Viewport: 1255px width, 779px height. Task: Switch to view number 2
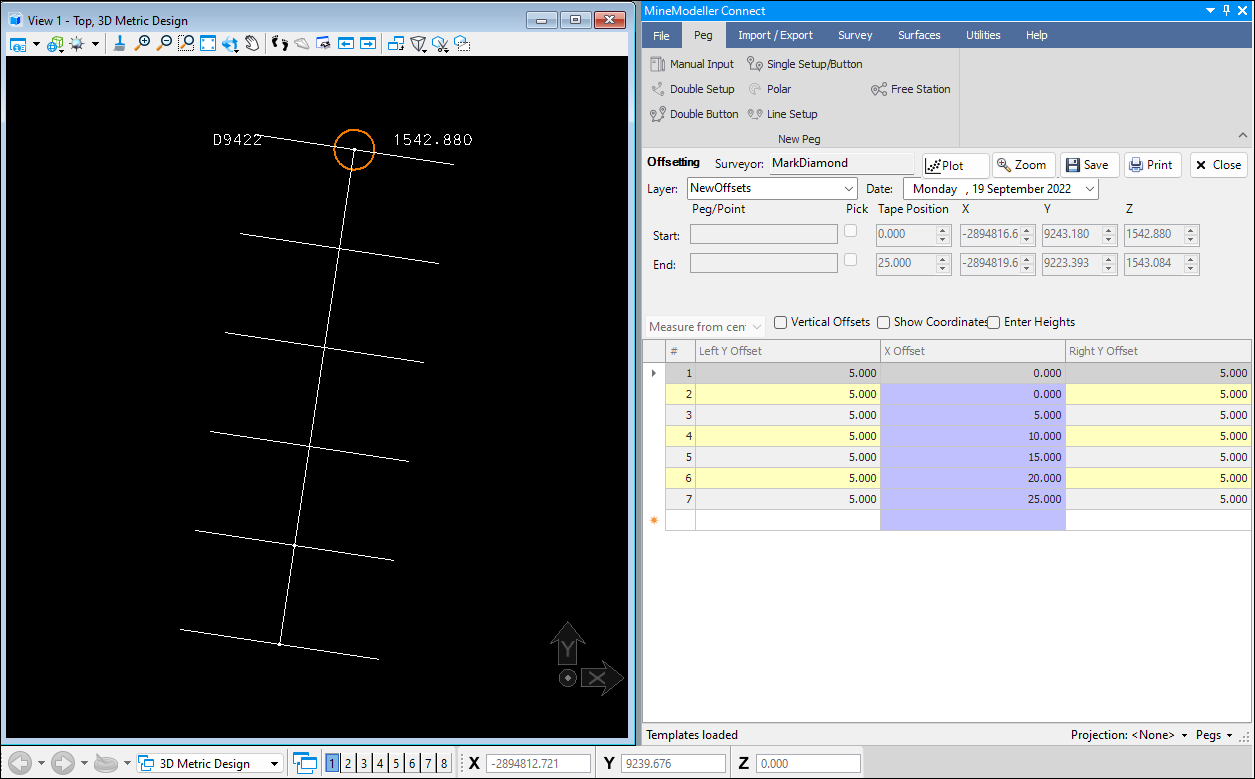coord(348,764)
